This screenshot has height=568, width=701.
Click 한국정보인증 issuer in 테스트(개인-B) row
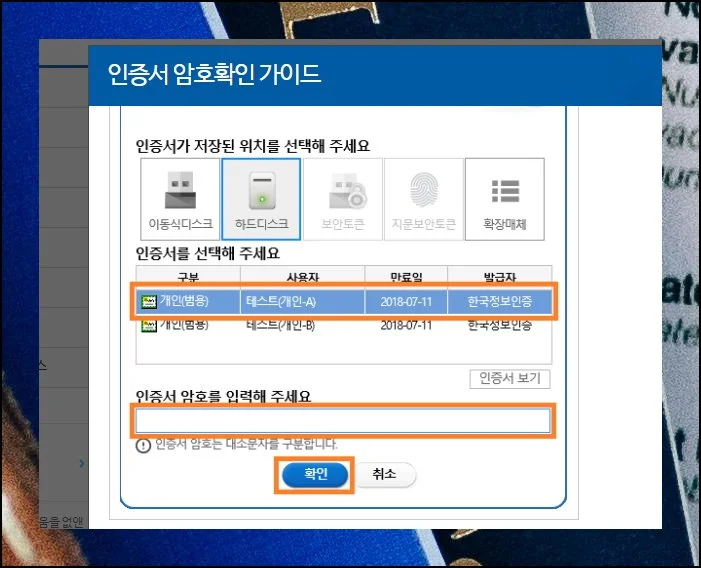(500, 325)
